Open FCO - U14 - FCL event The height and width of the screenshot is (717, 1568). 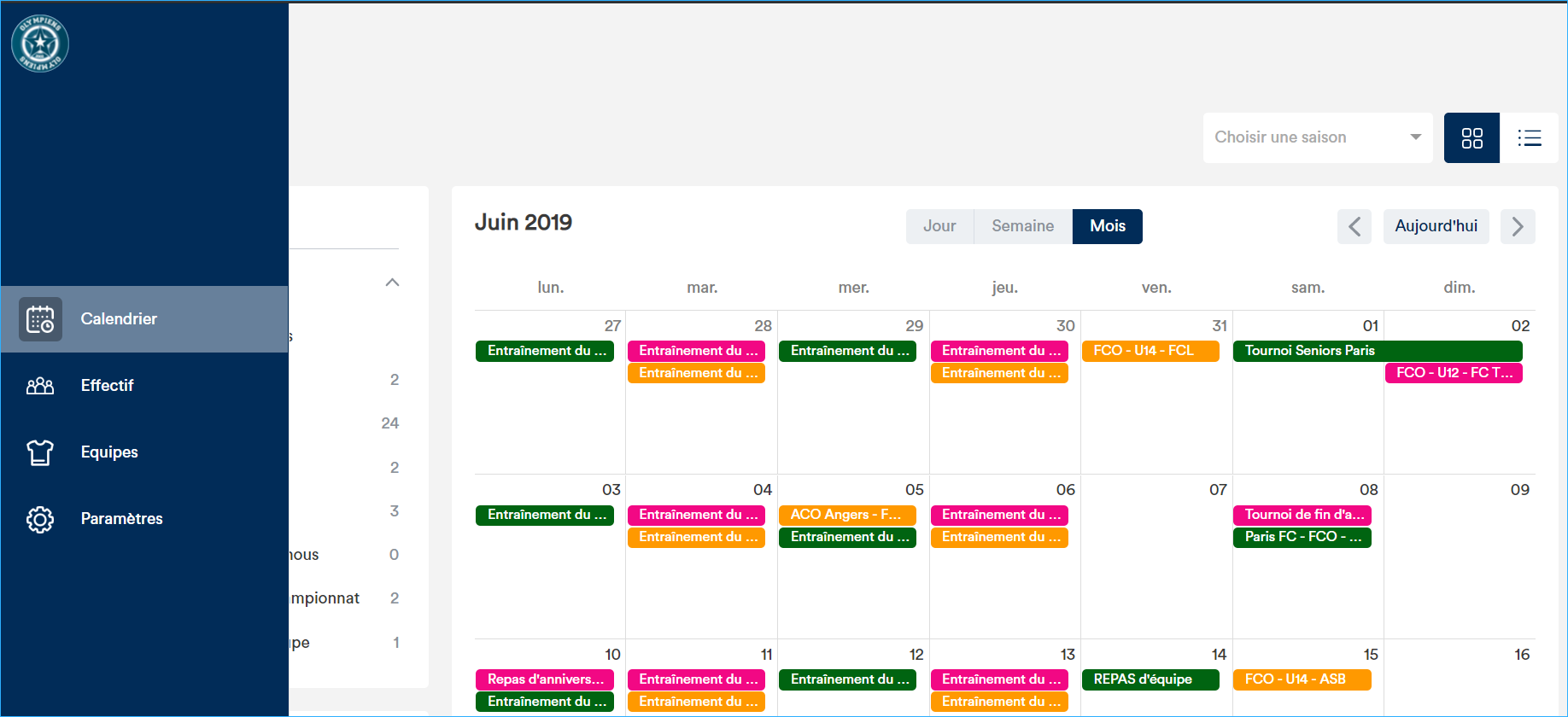[1150, 351]
